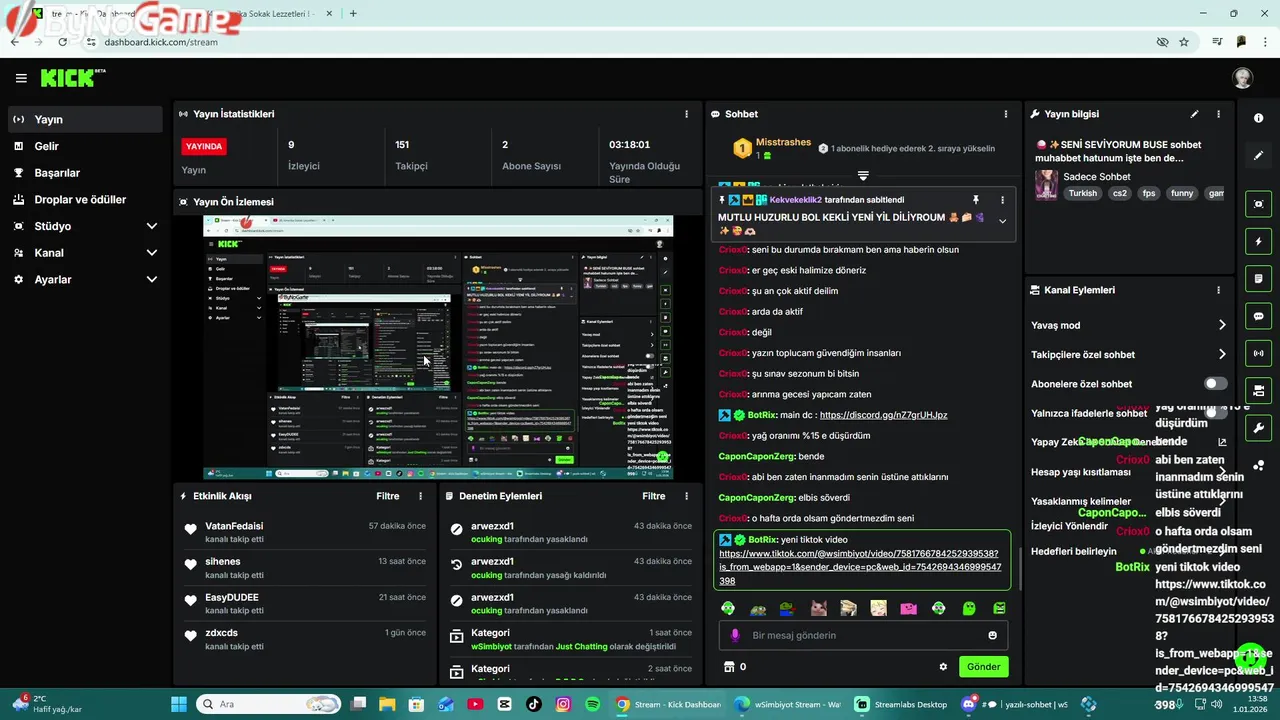
Task: Select Yayın in the sidebar
Action: tap(85, 119)
